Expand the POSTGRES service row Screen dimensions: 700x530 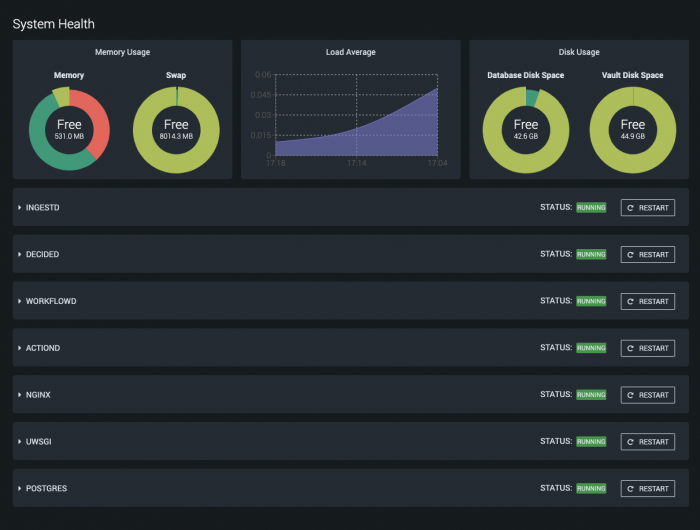tap(20, 488)
